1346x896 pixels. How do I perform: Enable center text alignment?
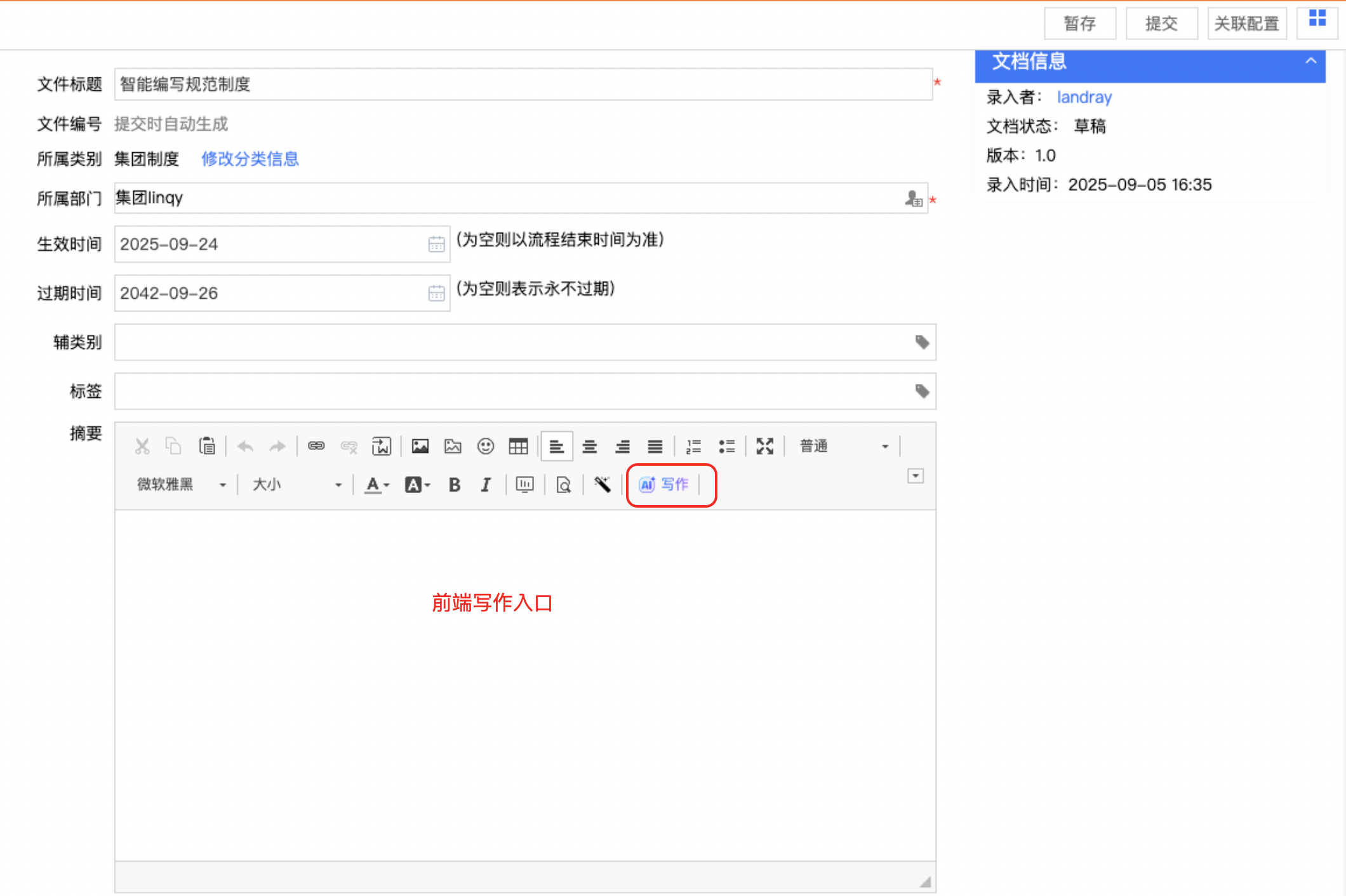tap(589, 447)
